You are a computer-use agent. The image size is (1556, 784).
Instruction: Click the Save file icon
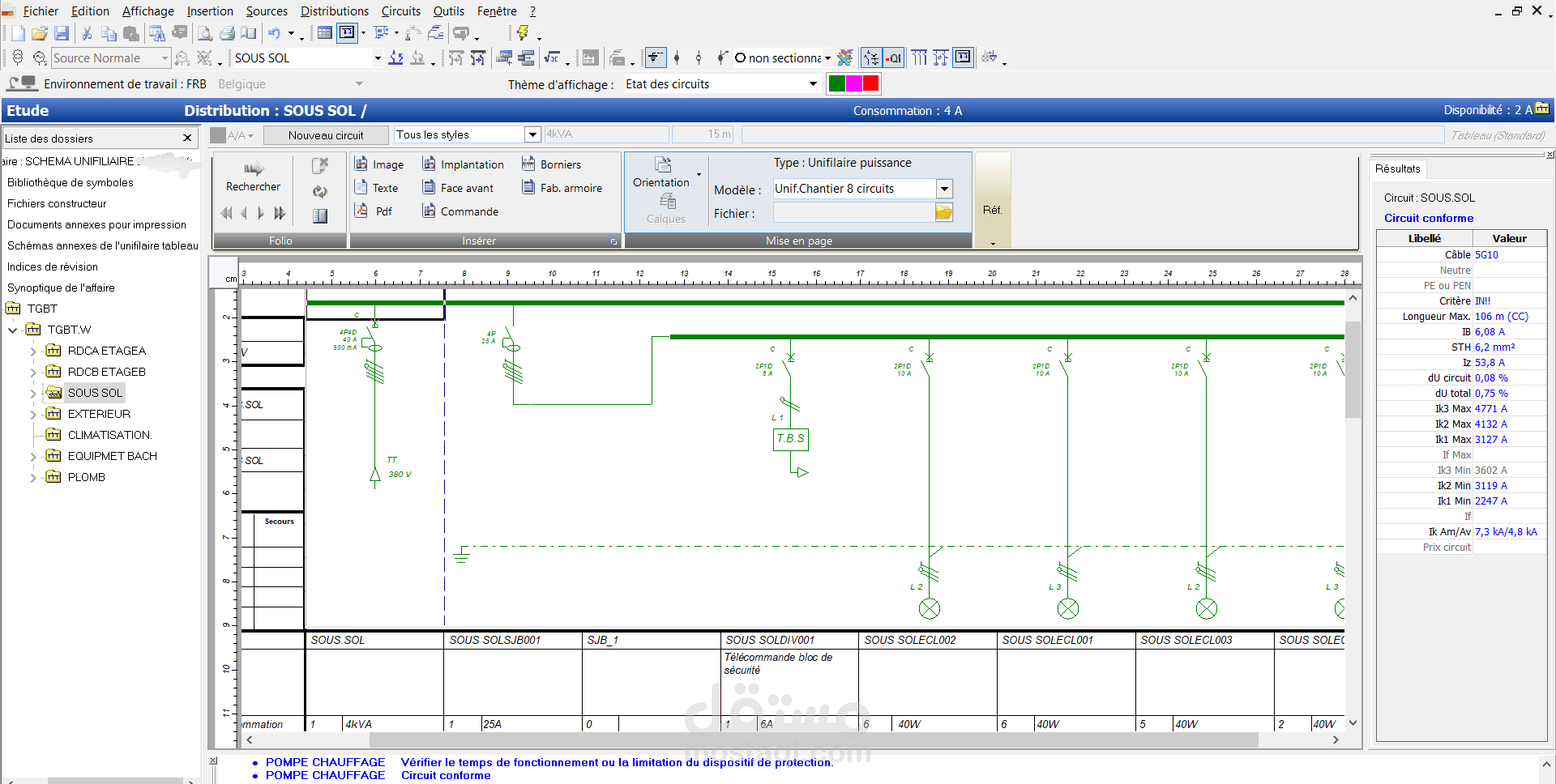click(x=62, y=33)
